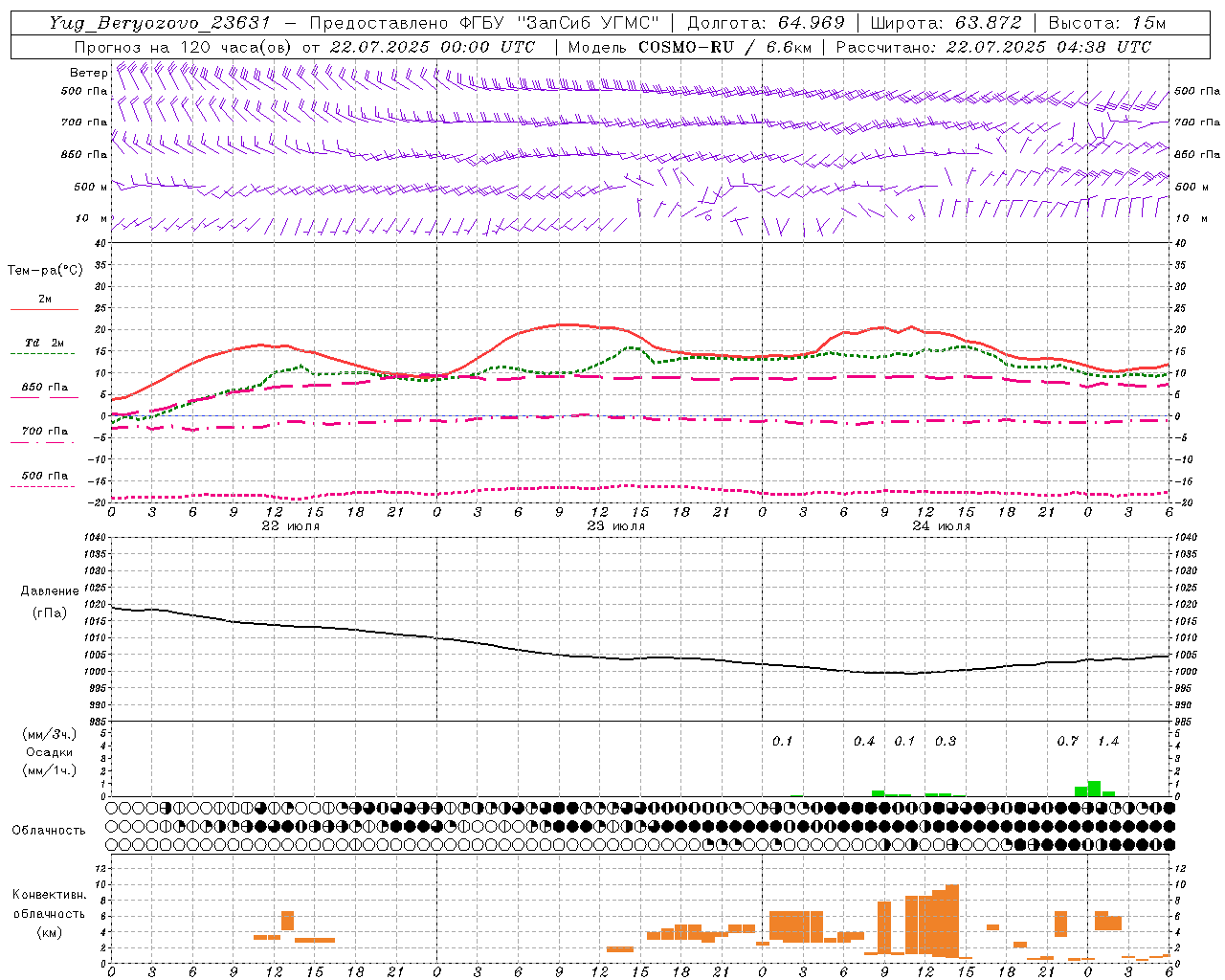Select the provider text ФГБУ "ЗапСиб УГМС"
The image size is (1225, 980).
[558, 23]
